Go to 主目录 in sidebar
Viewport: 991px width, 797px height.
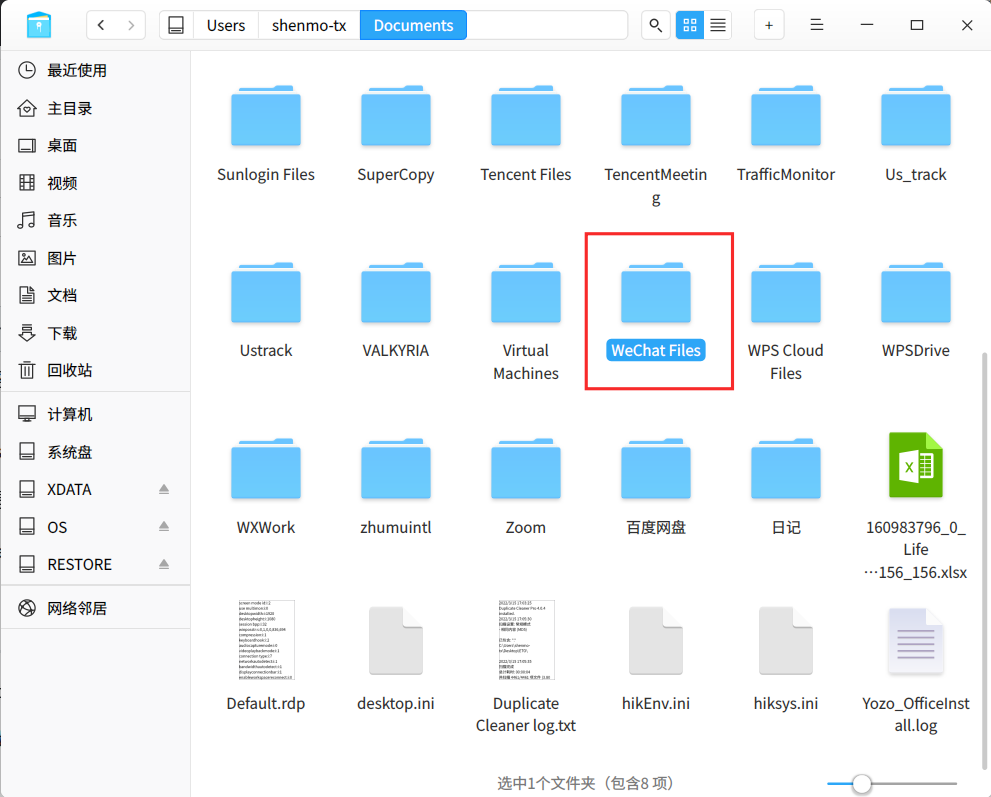click(x=95, y=108)
